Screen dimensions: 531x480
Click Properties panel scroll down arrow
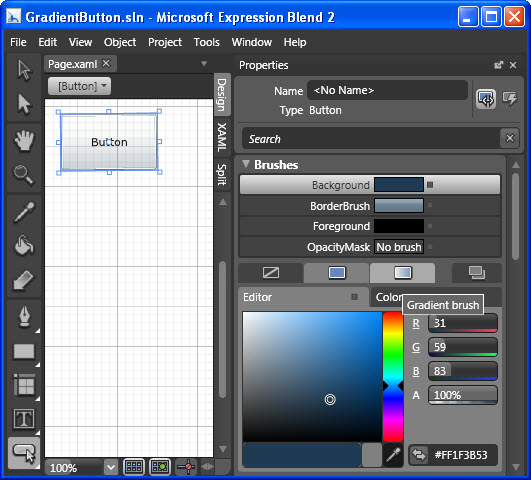pyautogui.click(x=516, y=467)
